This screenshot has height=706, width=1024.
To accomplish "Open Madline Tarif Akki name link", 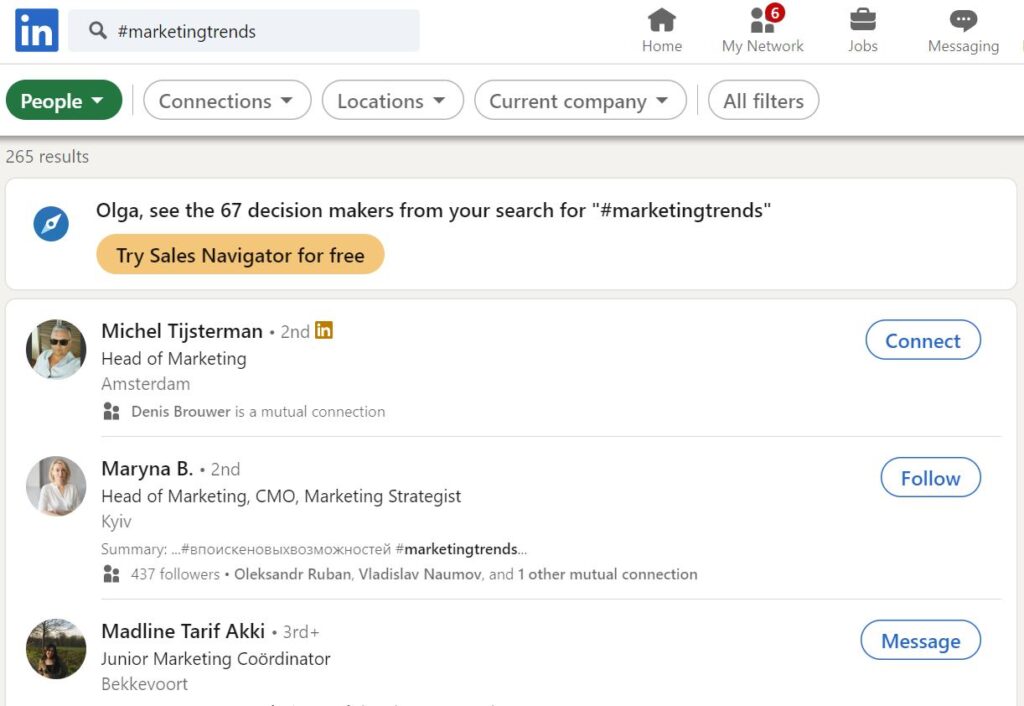I will point(184,631).
